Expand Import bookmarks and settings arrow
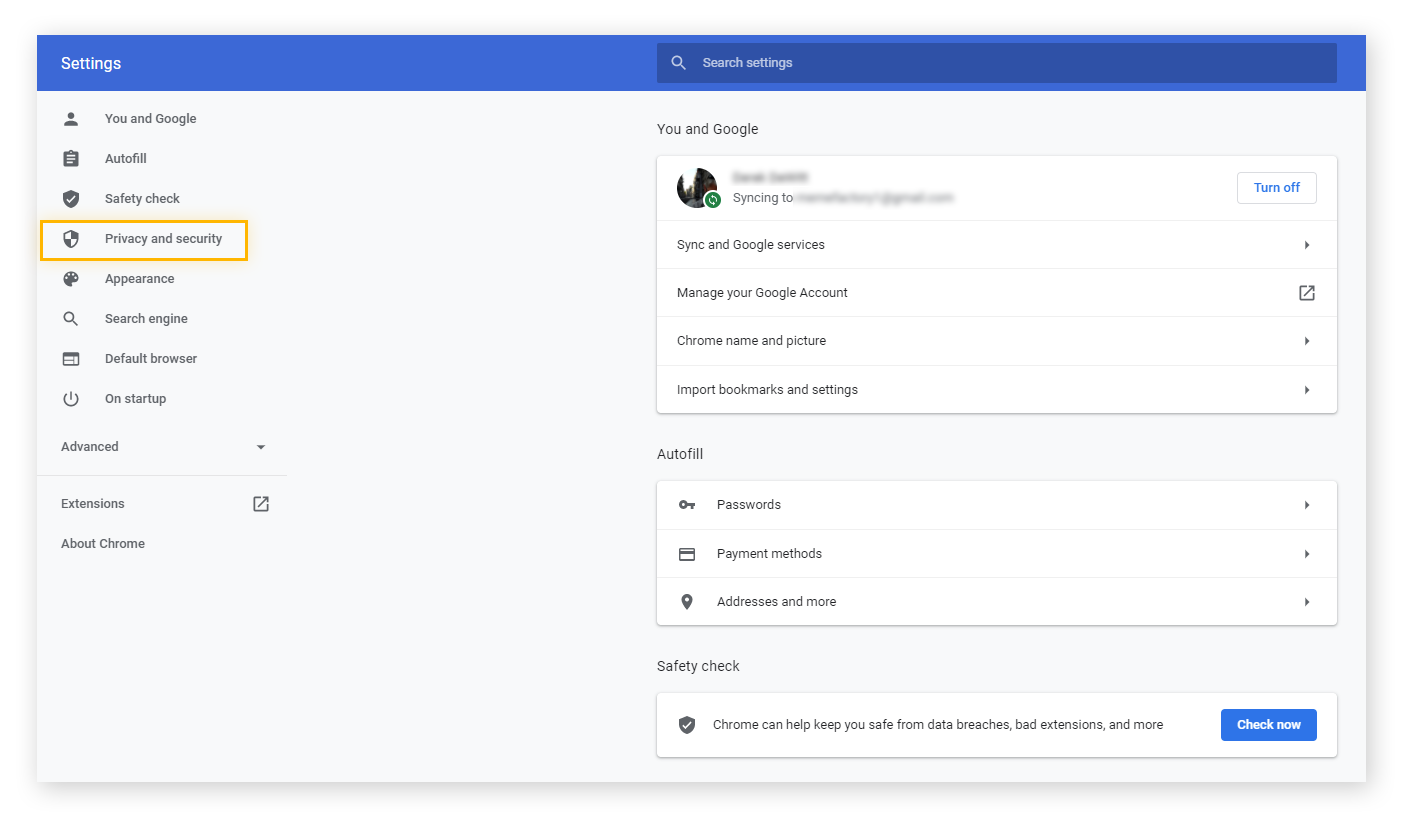Screen dimensions: 1414x826 click(x=1306, y=390)
